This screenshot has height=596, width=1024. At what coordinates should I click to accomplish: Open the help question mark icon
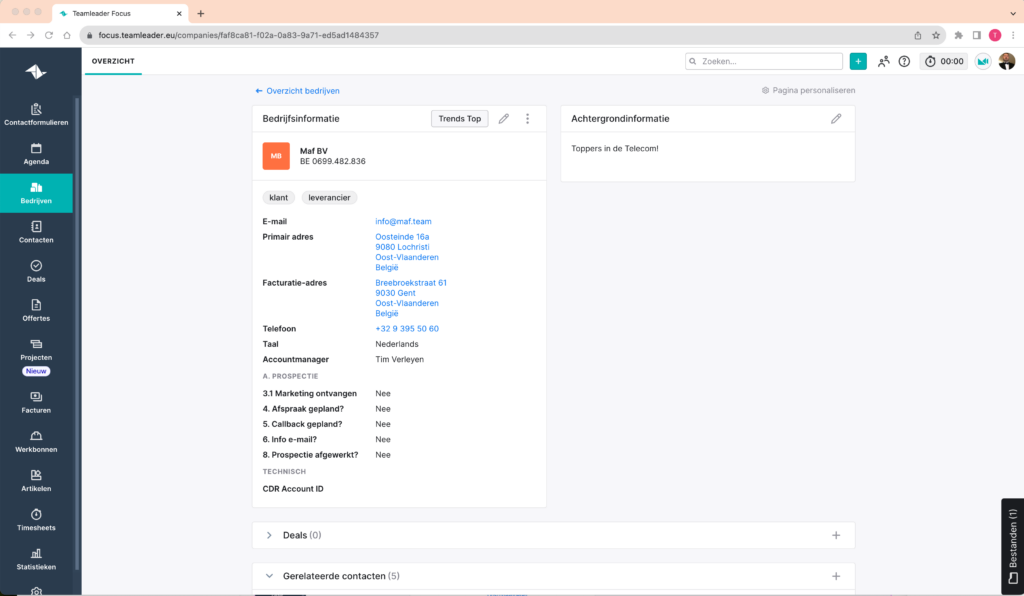pyautogui.click(x=904, y=61)
